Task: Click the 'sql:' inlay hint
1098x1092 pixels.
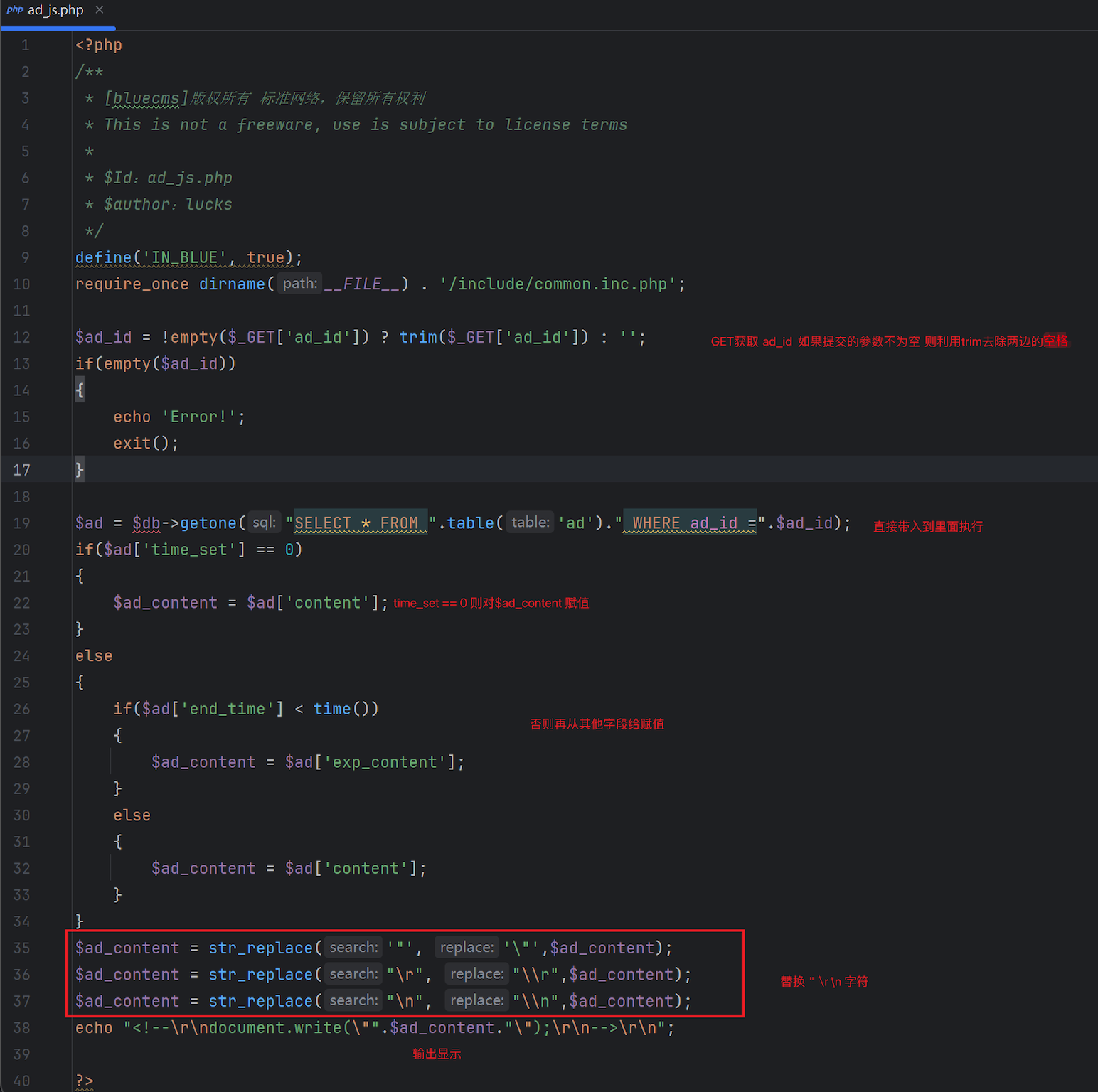Action: pyautogui.click(x=265, y=523)
